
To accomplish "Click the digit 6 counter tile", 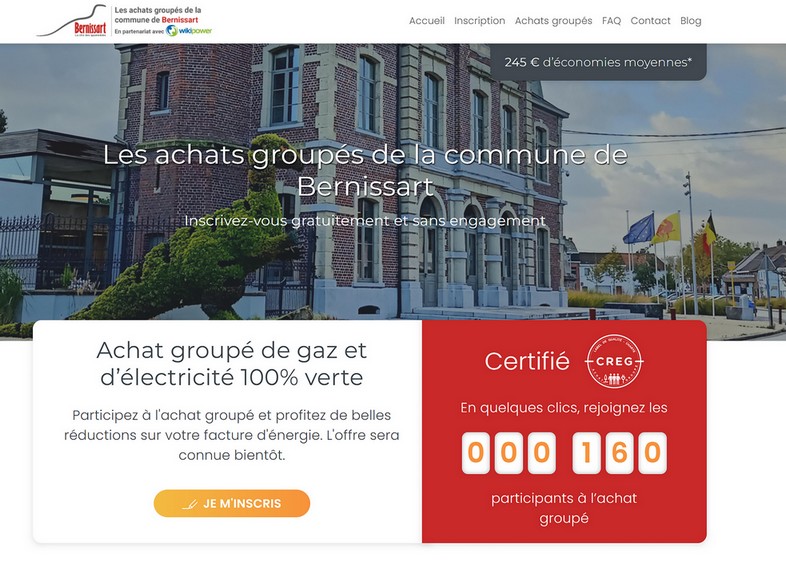I will point(619,453).
